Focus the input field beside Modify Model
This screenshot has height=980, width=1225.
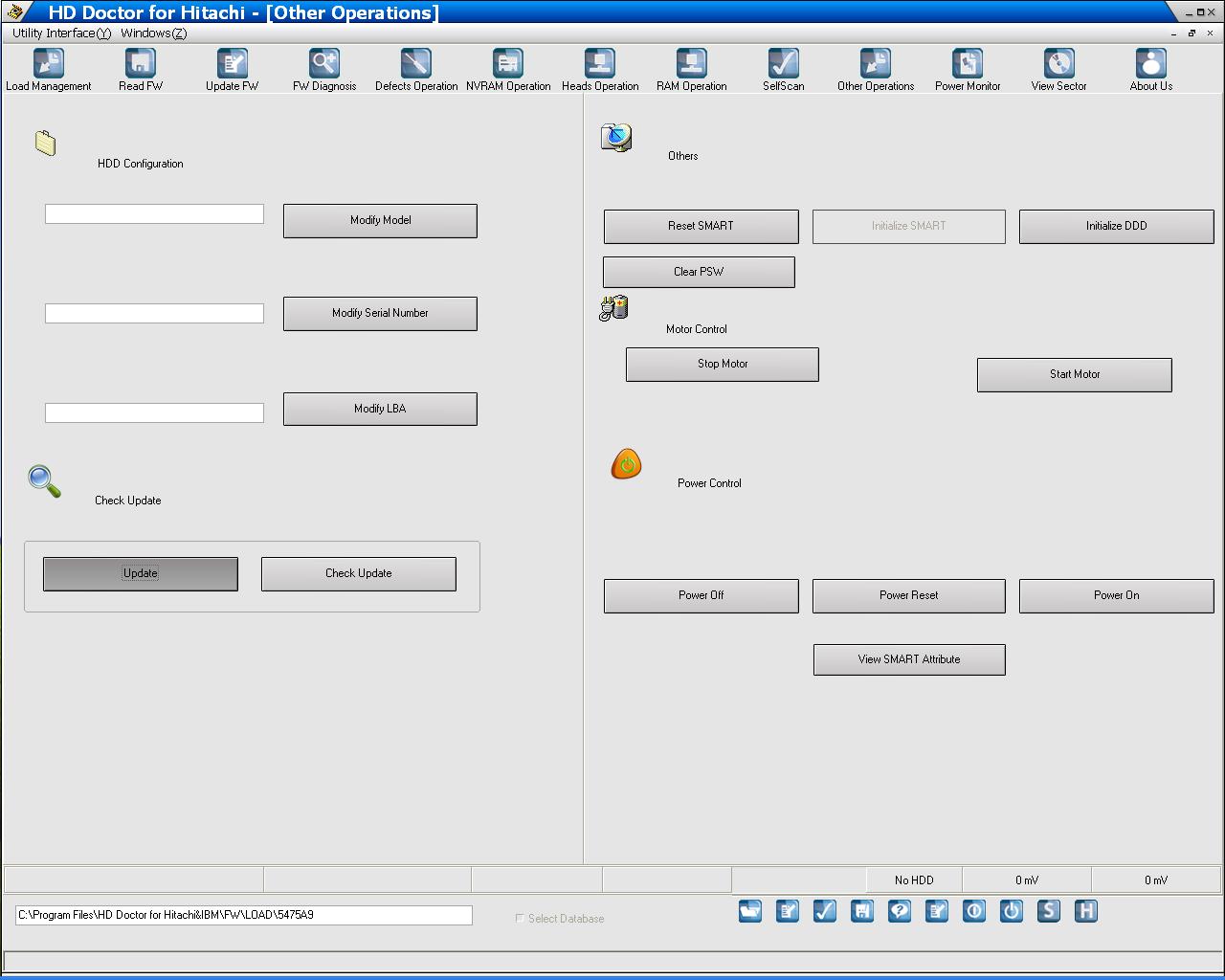point(154,213)
